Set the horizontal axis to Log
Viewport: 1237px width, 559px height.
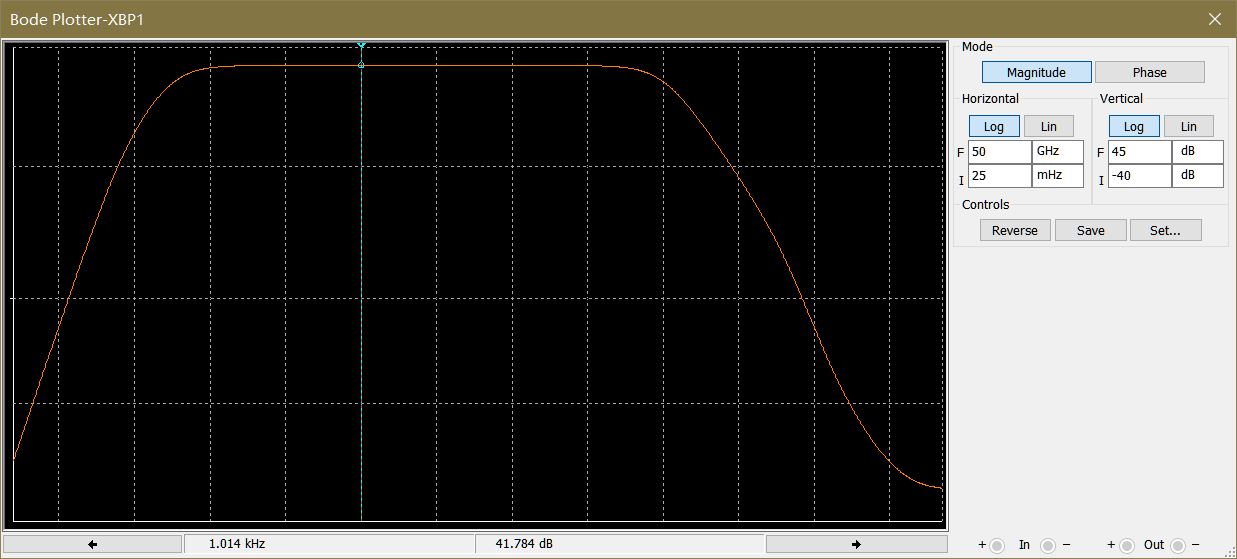[994, 126]
